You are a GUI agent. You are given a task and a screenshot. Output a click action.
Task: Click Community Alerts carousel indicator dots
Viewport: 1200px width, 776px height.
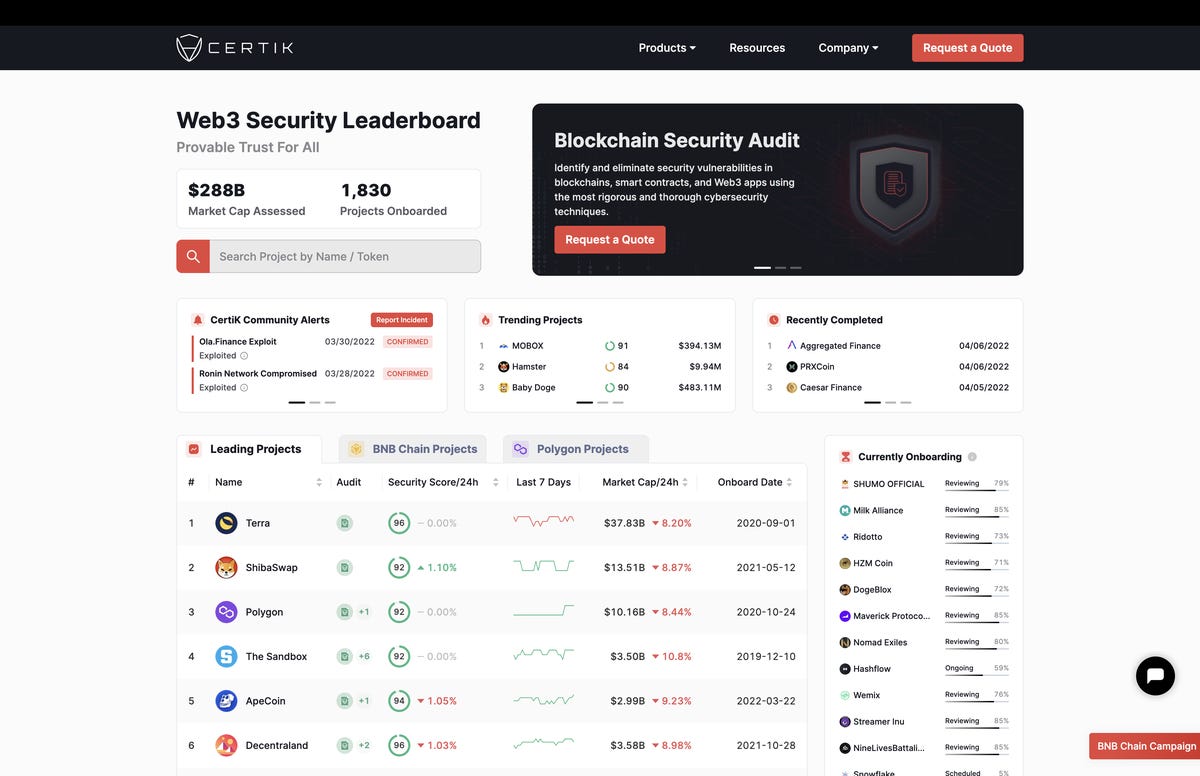pos(312,402)
